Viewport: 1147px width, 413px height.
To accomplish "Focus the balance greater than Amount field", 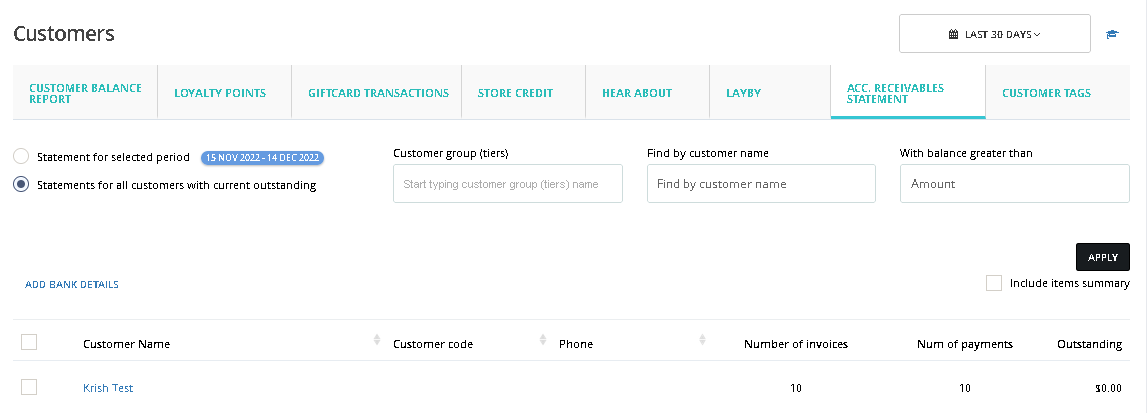I will tap(1015, 183).
